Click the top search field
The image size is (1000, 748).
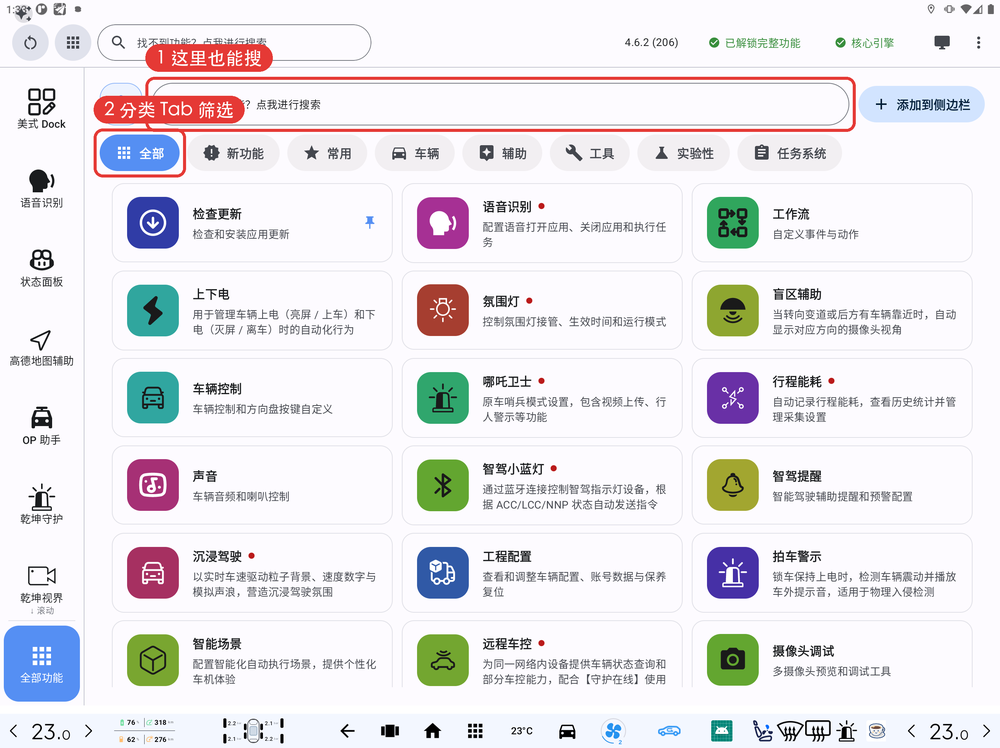[x=234, y=43]
